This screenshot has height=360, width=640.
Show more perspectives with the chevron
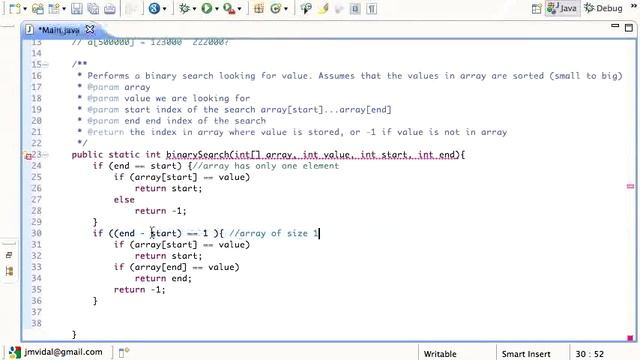pyautogui.click(x=634, y=6)
